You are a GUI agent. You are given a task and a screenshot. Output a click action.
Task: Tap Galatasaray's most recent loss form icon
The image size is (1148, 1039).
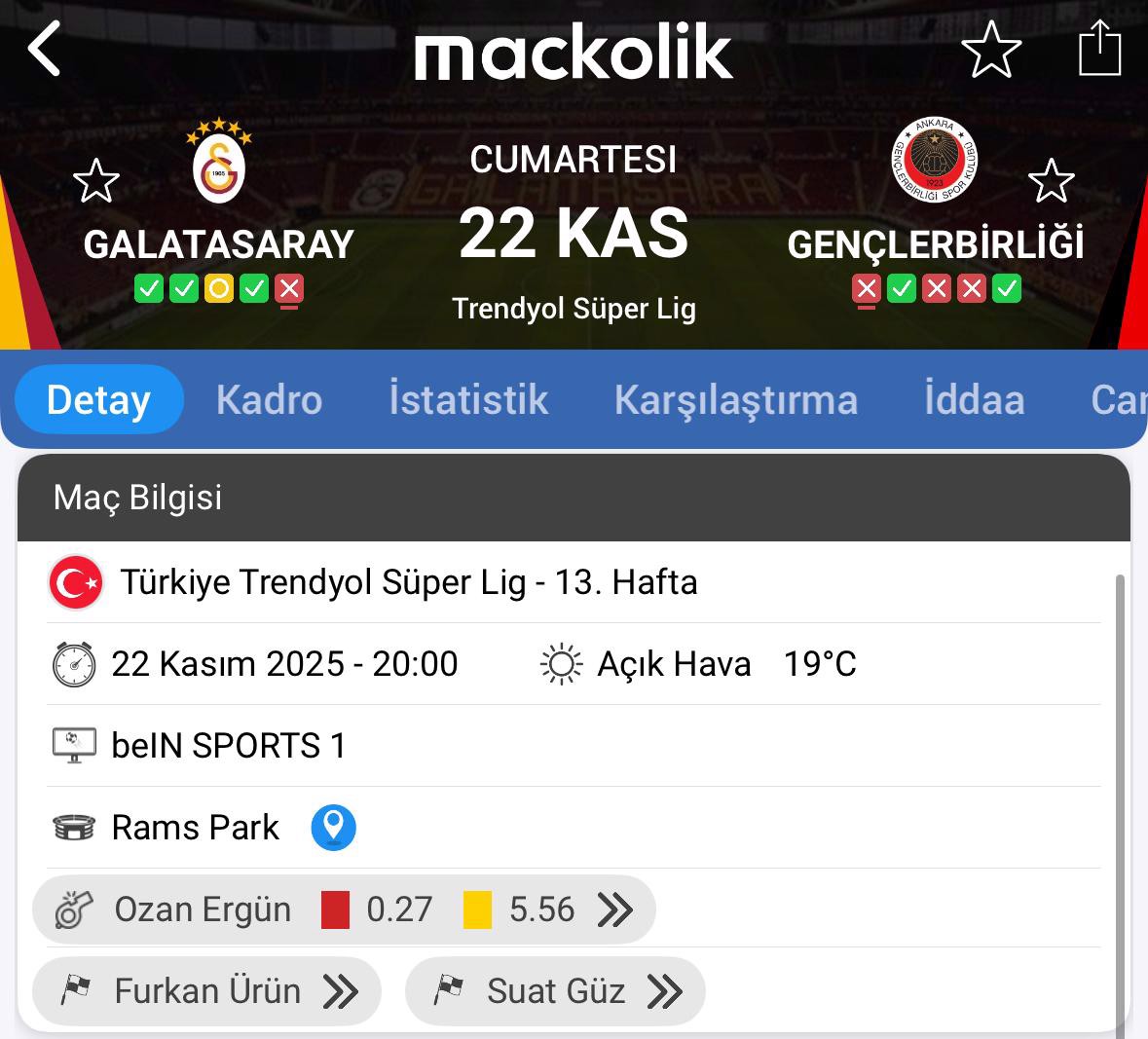click(x=289, y=288)
